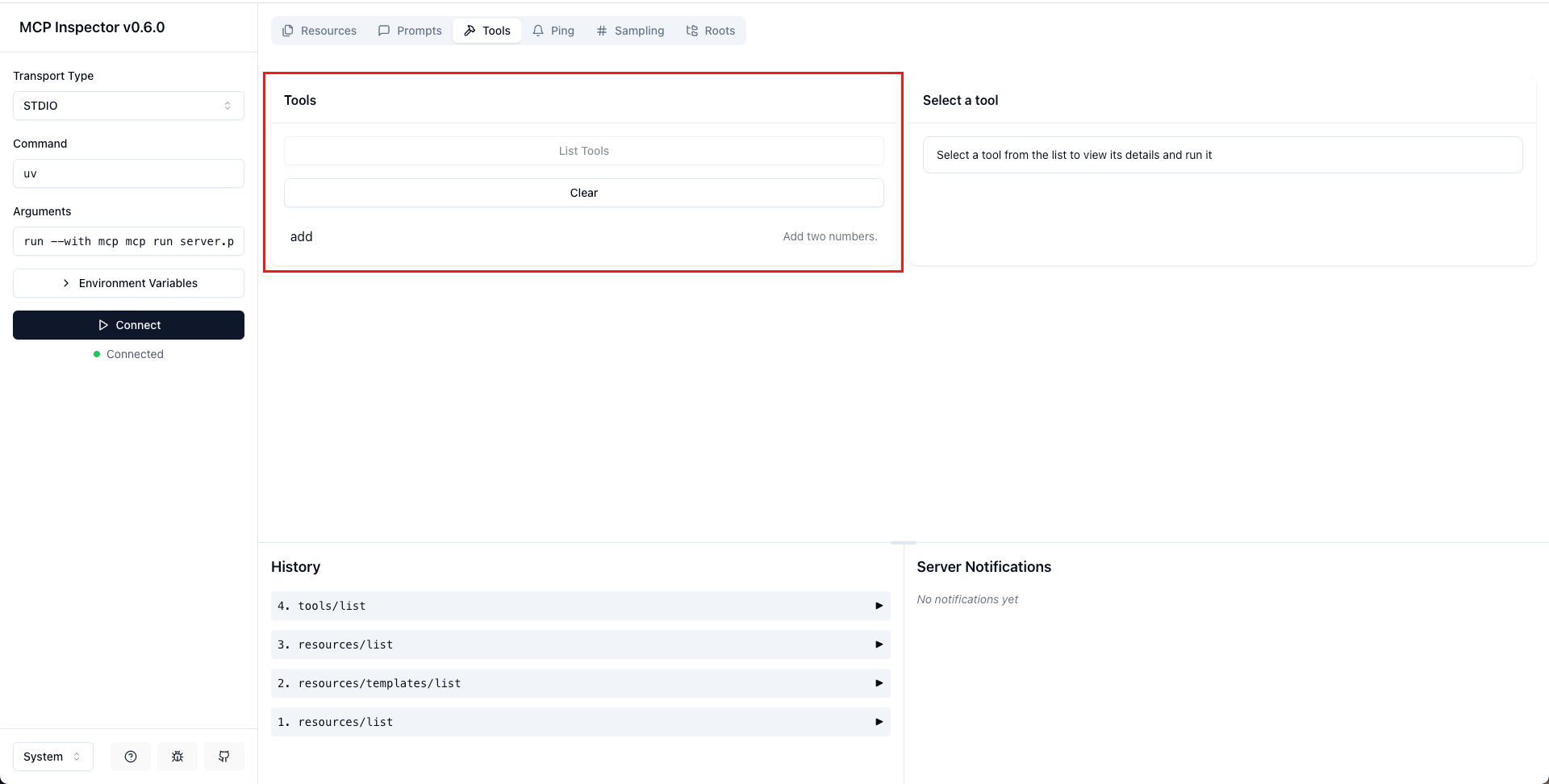Image resolution: width=1549 pixels, height=784 pixels.
Task: Click the 'Select a tool' heading
Action: click(x=960, y=100)
